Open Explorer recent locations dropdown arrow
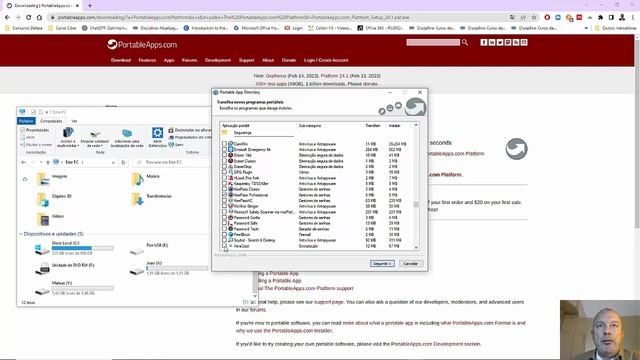Screen dimensions: 640x360 41,162
